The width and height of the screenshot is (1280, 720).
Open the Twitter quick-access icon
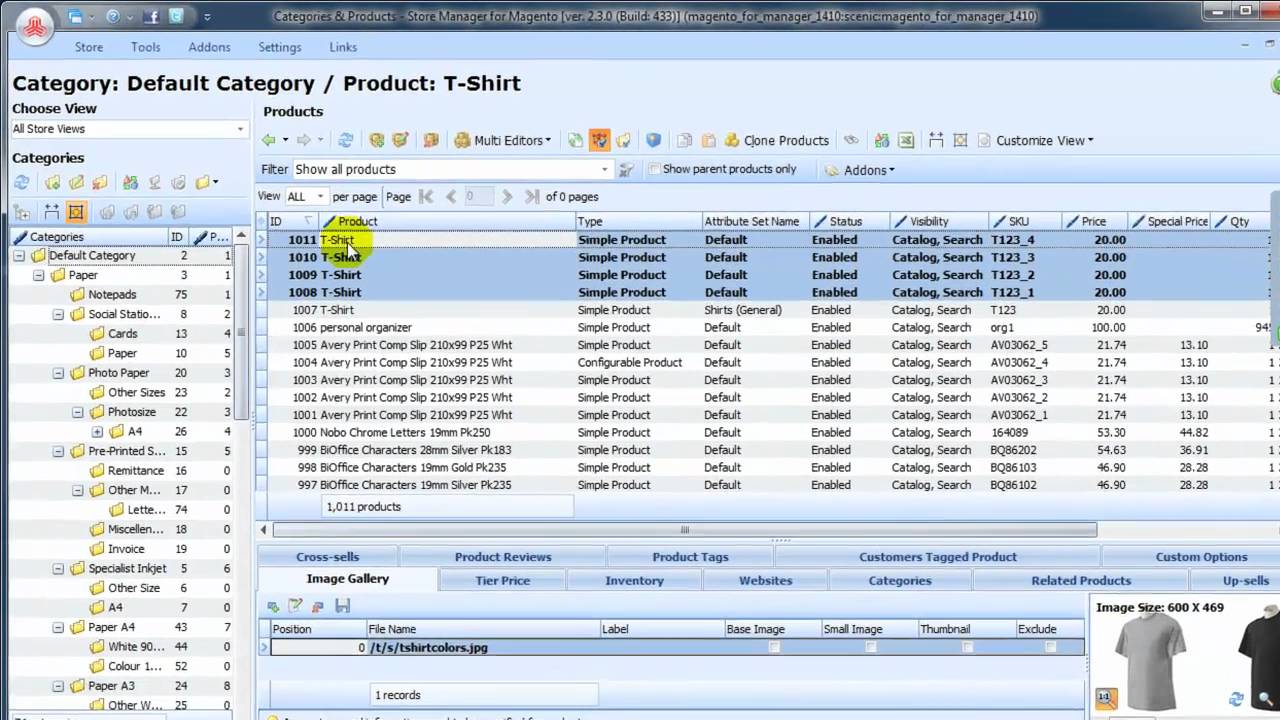[x=177, y=16]
